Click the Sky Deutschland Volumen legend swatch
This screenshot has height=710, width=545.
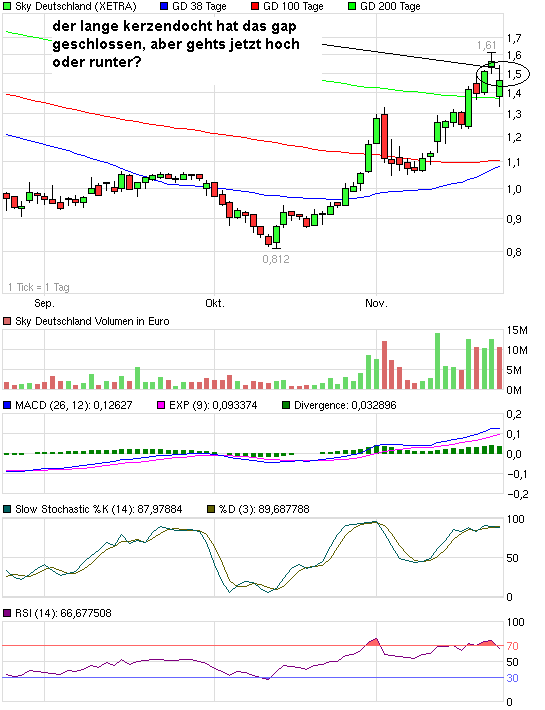pyautogui.click(x=7, y=321)
